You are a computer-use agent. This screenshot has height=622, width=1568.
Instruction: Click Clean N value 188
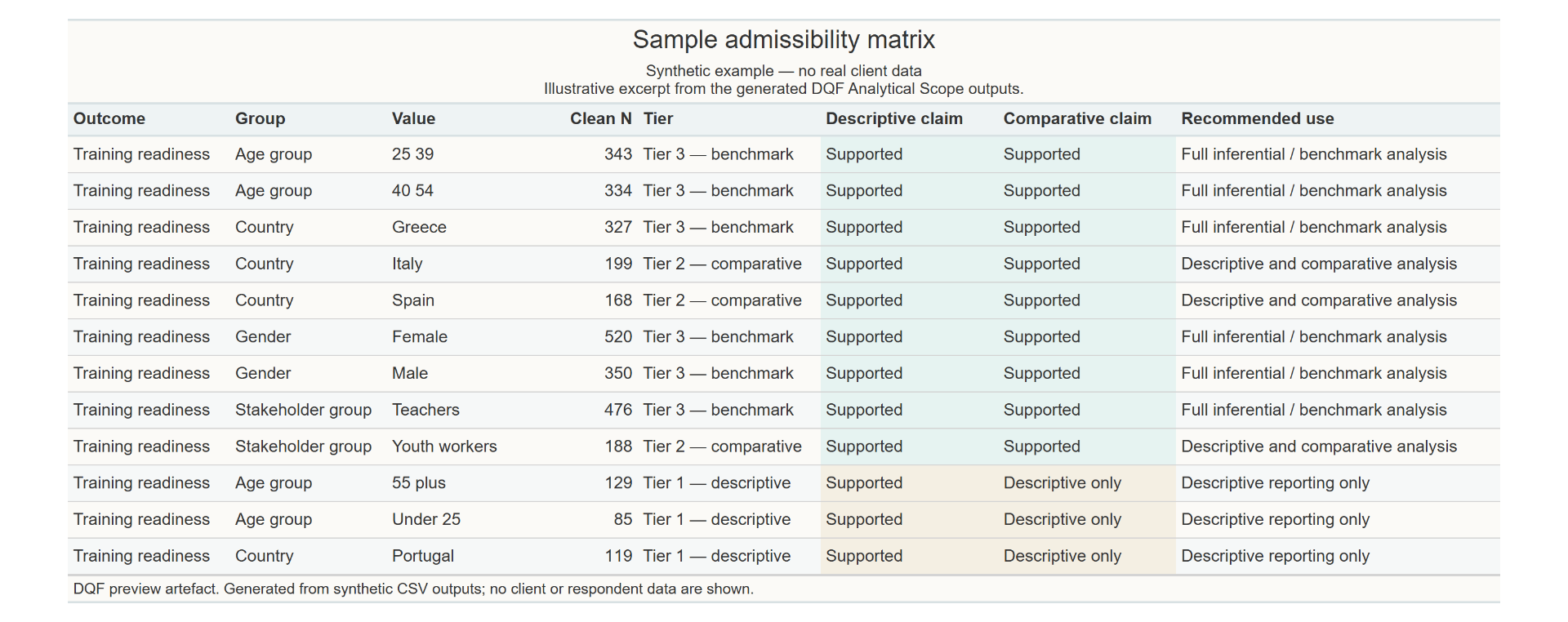[x=618, y=447]
